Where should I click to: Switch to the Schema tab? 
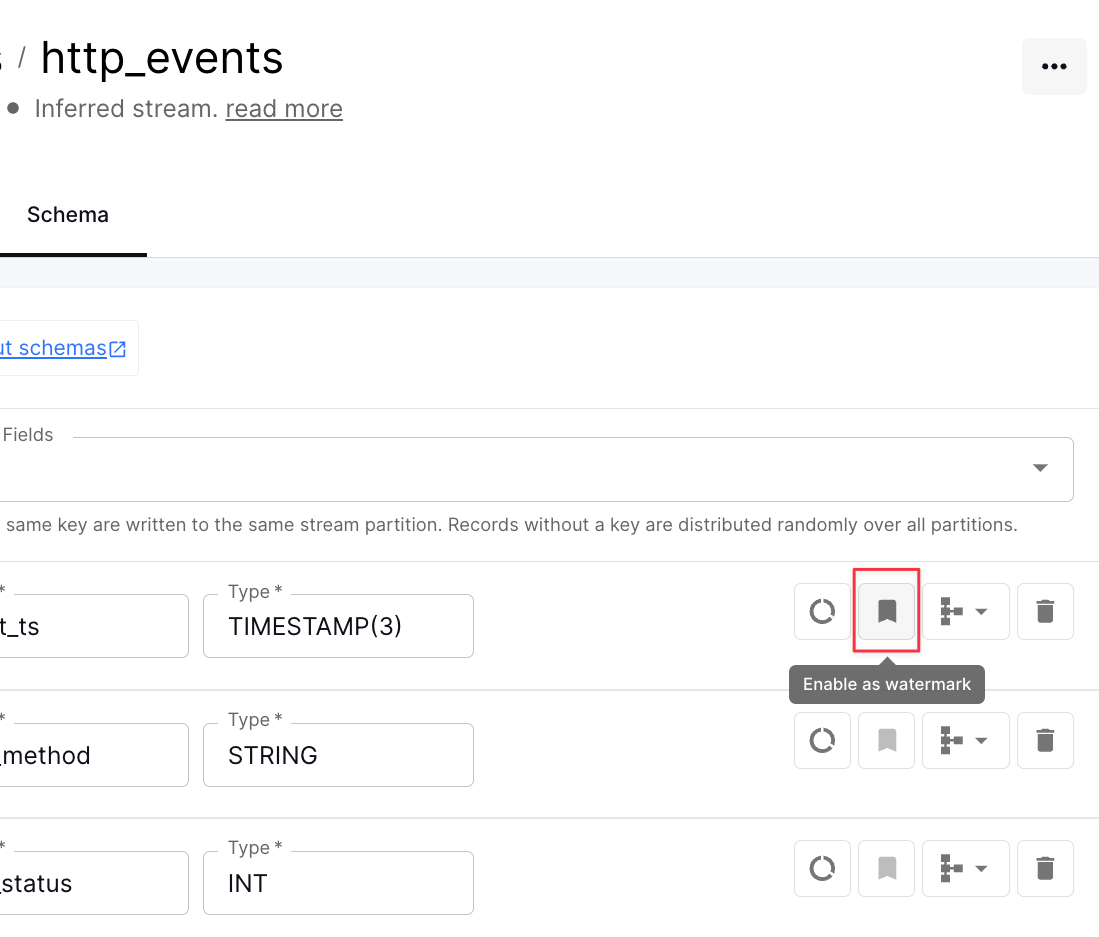pos(67,214)
